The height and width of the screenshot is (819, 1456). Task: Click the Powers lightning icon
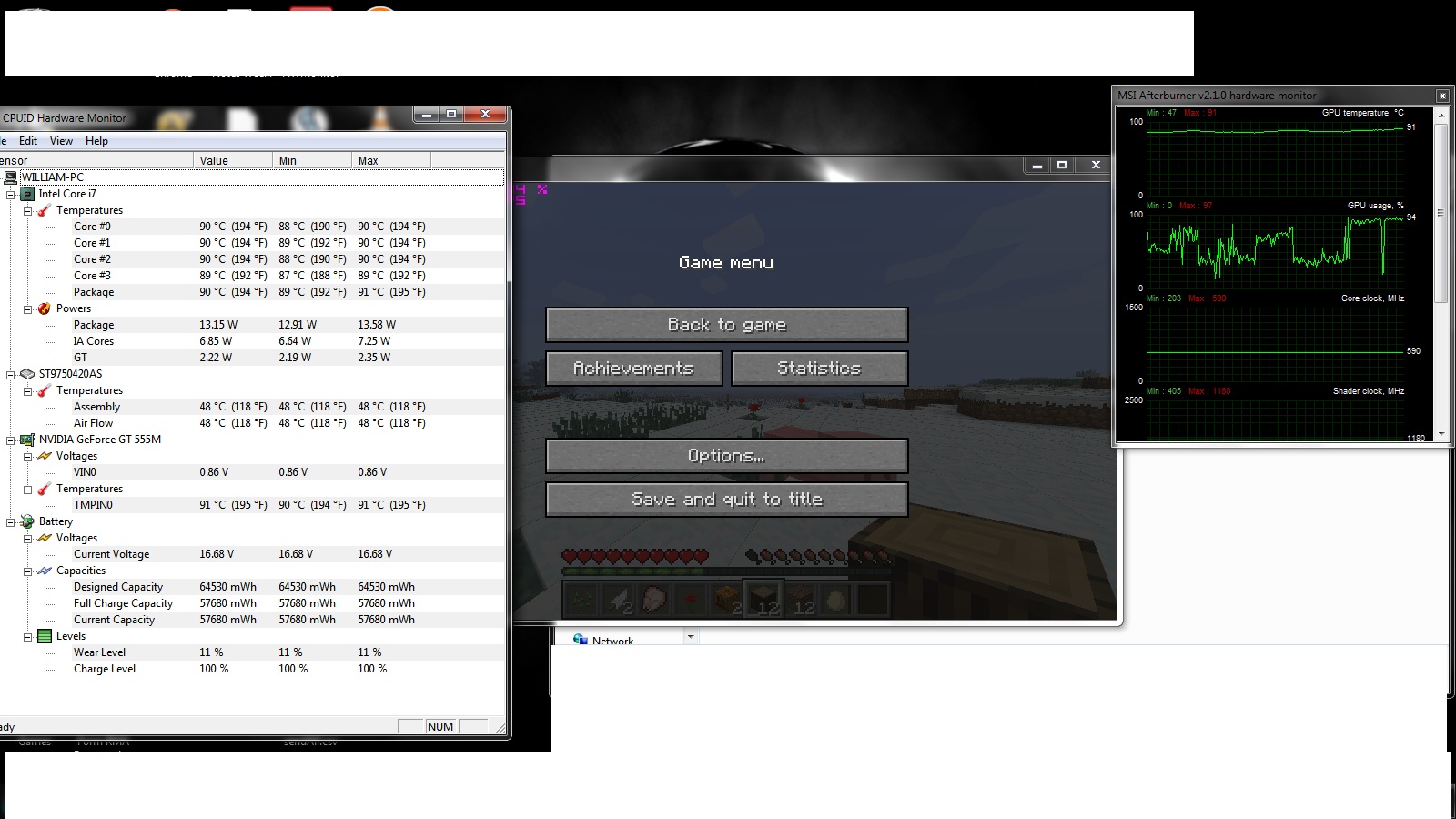coord(45,308)
